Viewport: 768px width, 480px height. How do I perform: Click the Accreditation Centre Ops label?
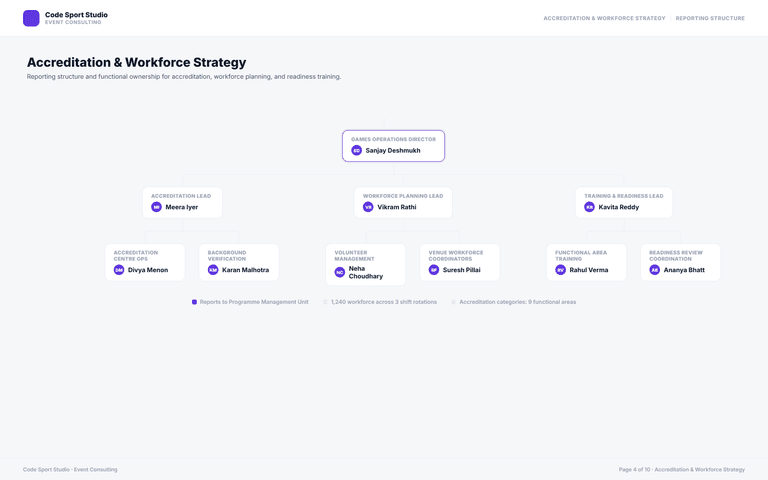click(136, 256)
